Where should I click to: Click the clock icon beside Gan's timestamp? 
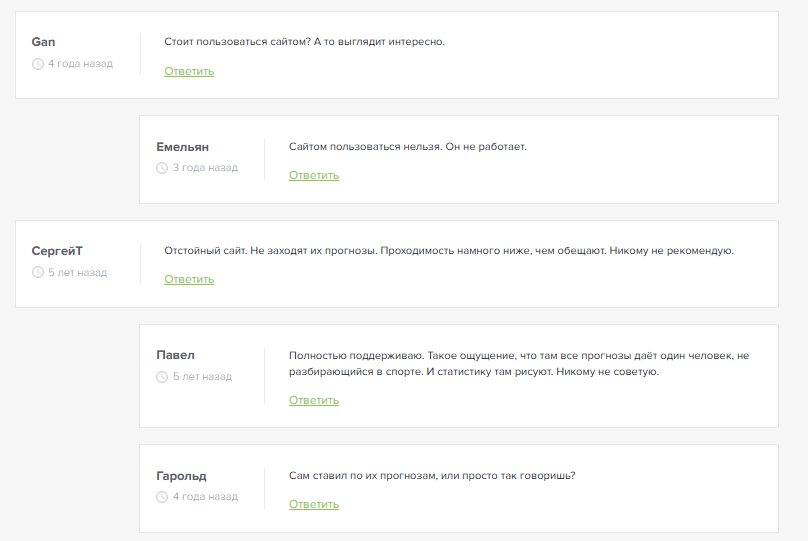coord(38,64)
